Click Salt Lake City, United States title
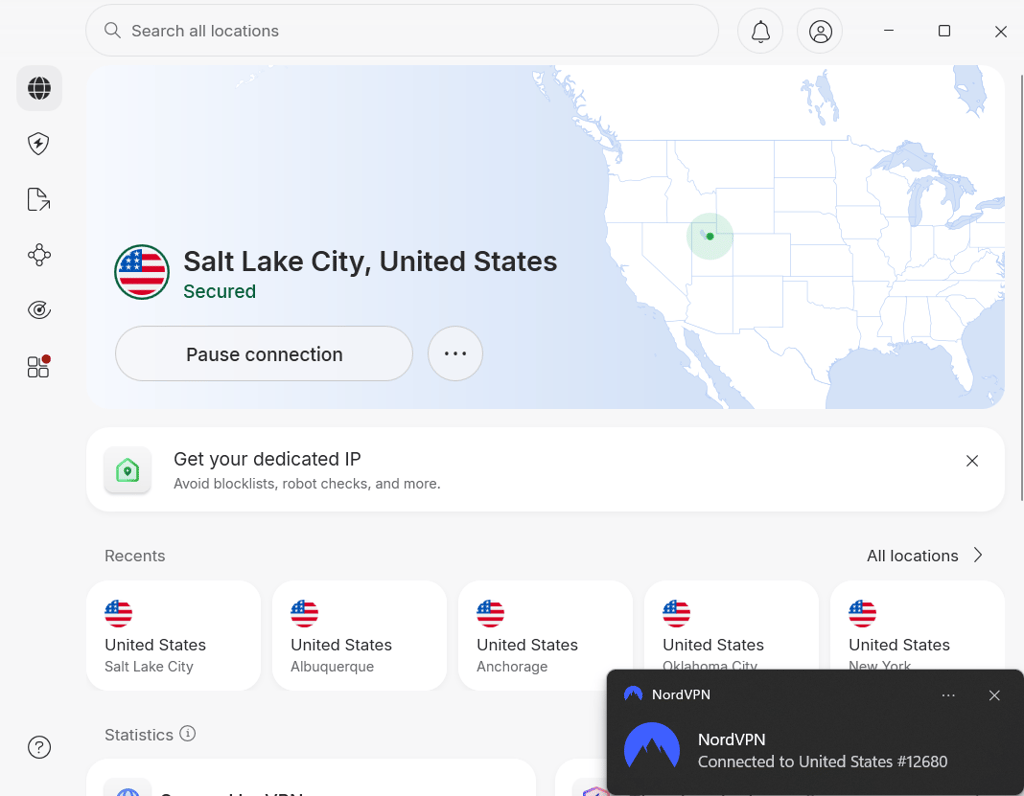The width and height of the screenshot is (1024, 796). pos(370,261)
